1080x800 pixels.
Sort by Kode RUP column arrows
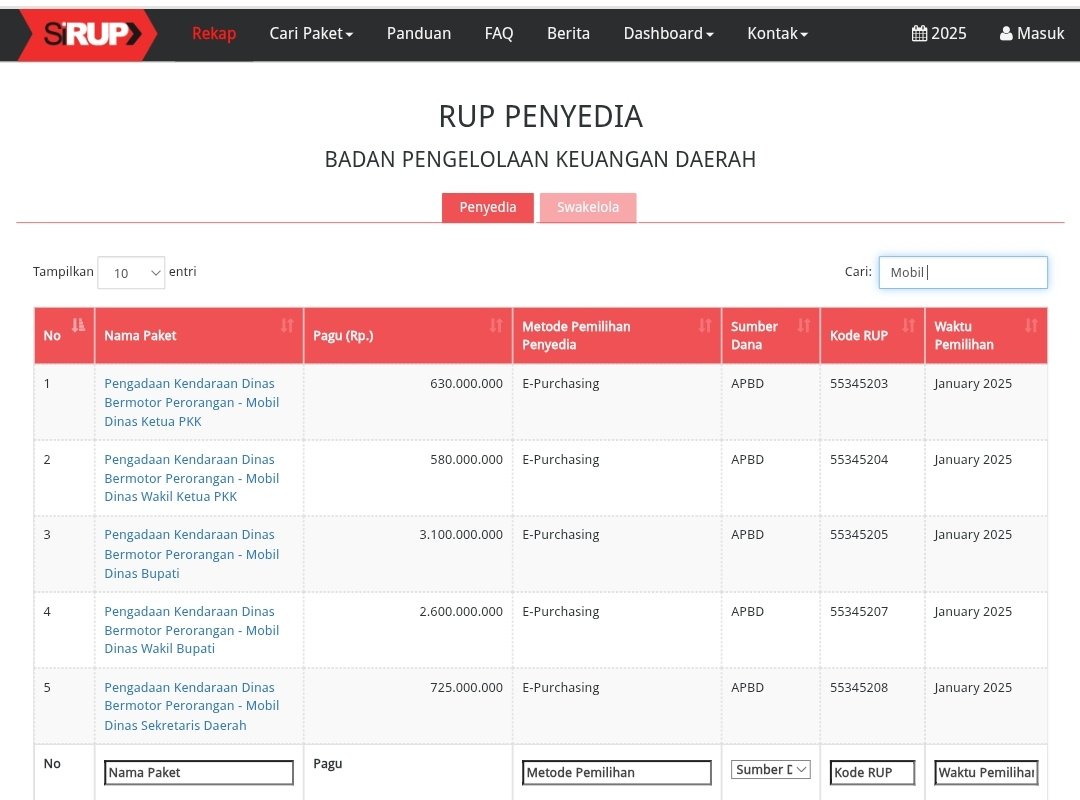(909, 325)
